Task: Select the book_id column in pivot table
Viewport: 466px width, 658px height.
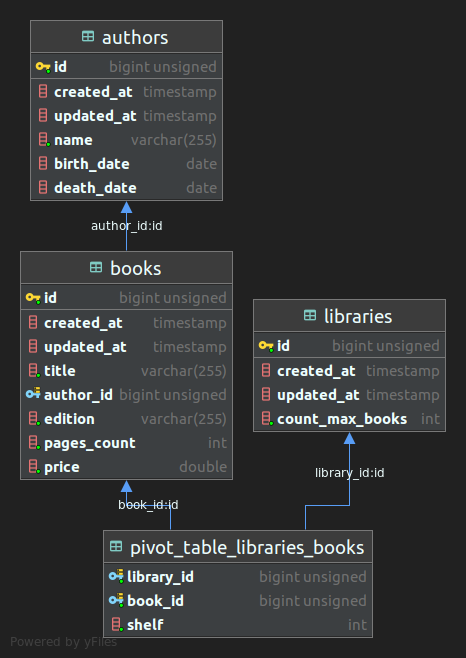Action: 238,601
